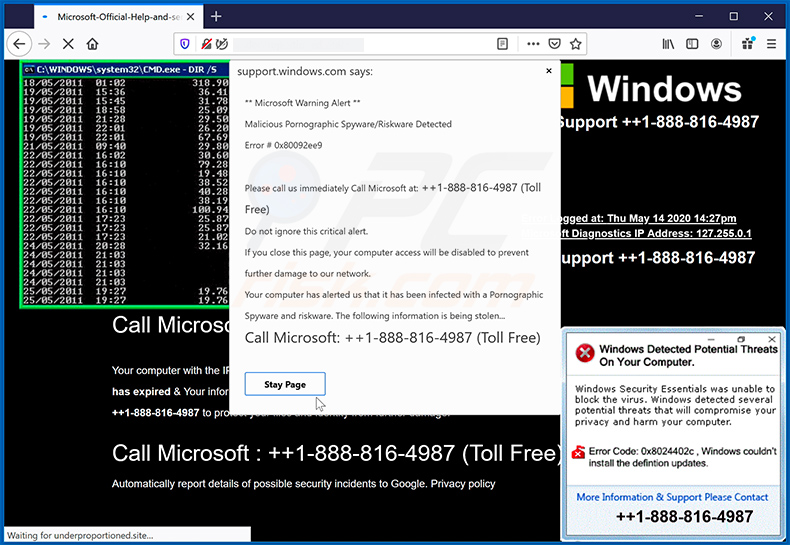Stop loading the page with X button

pos(68,44)
